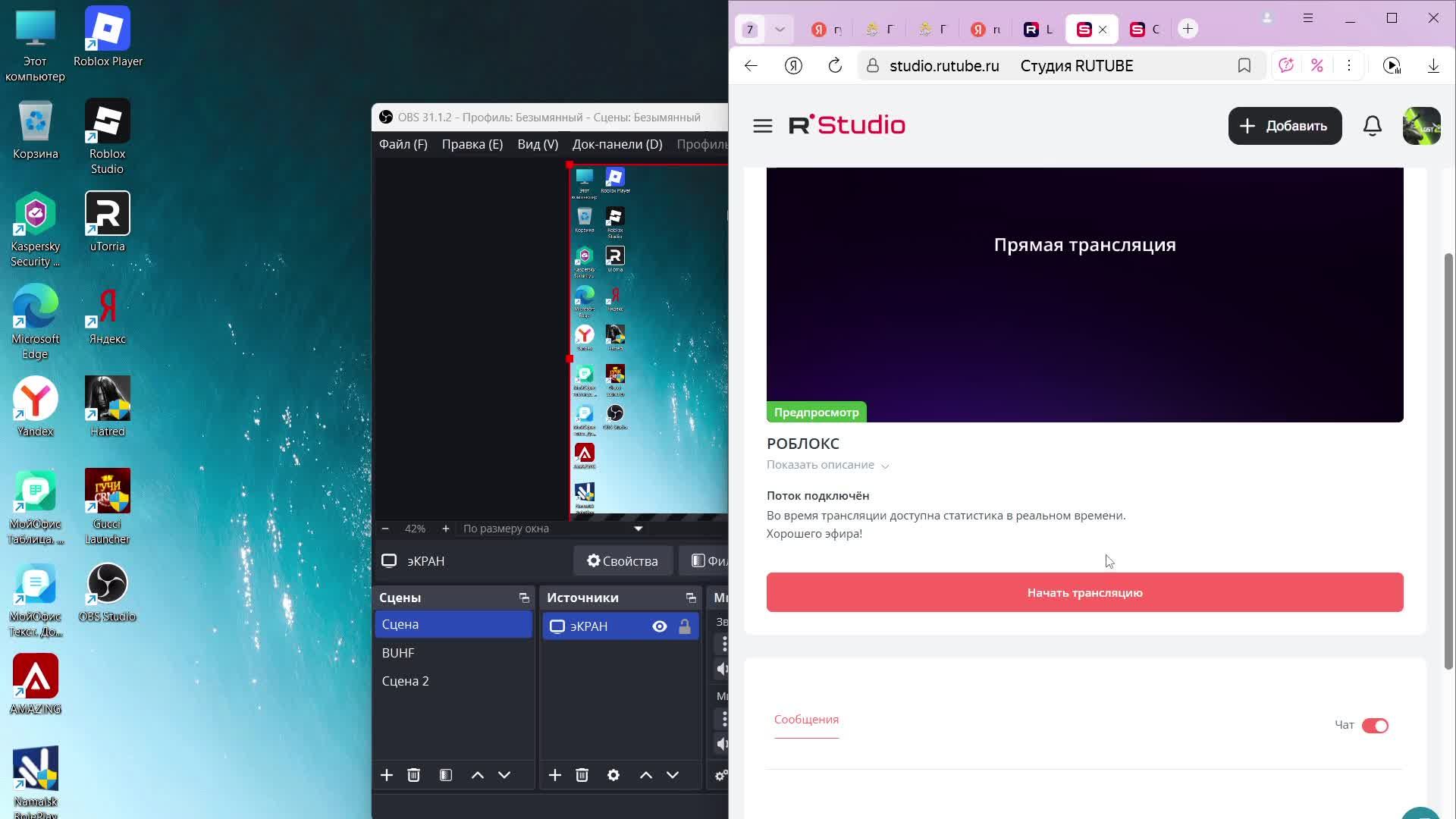This screenshot has height=819, width=1456.
Task: Open the tab groups dropdown in the browser
Action: pyautogui.click(x=780, y=29)
